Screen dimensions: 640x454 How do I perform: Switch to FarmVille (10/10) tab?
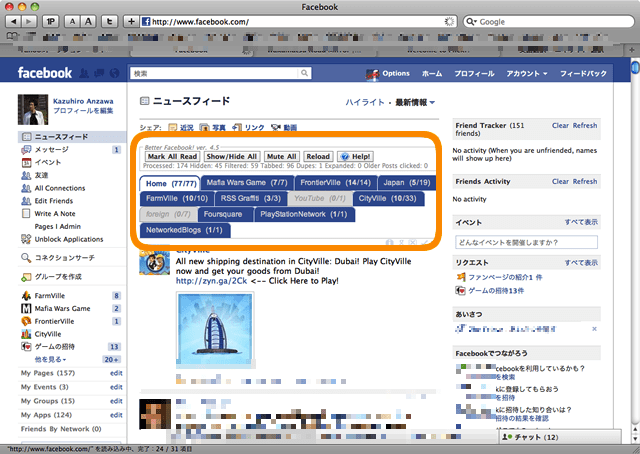tap(177, 198)
